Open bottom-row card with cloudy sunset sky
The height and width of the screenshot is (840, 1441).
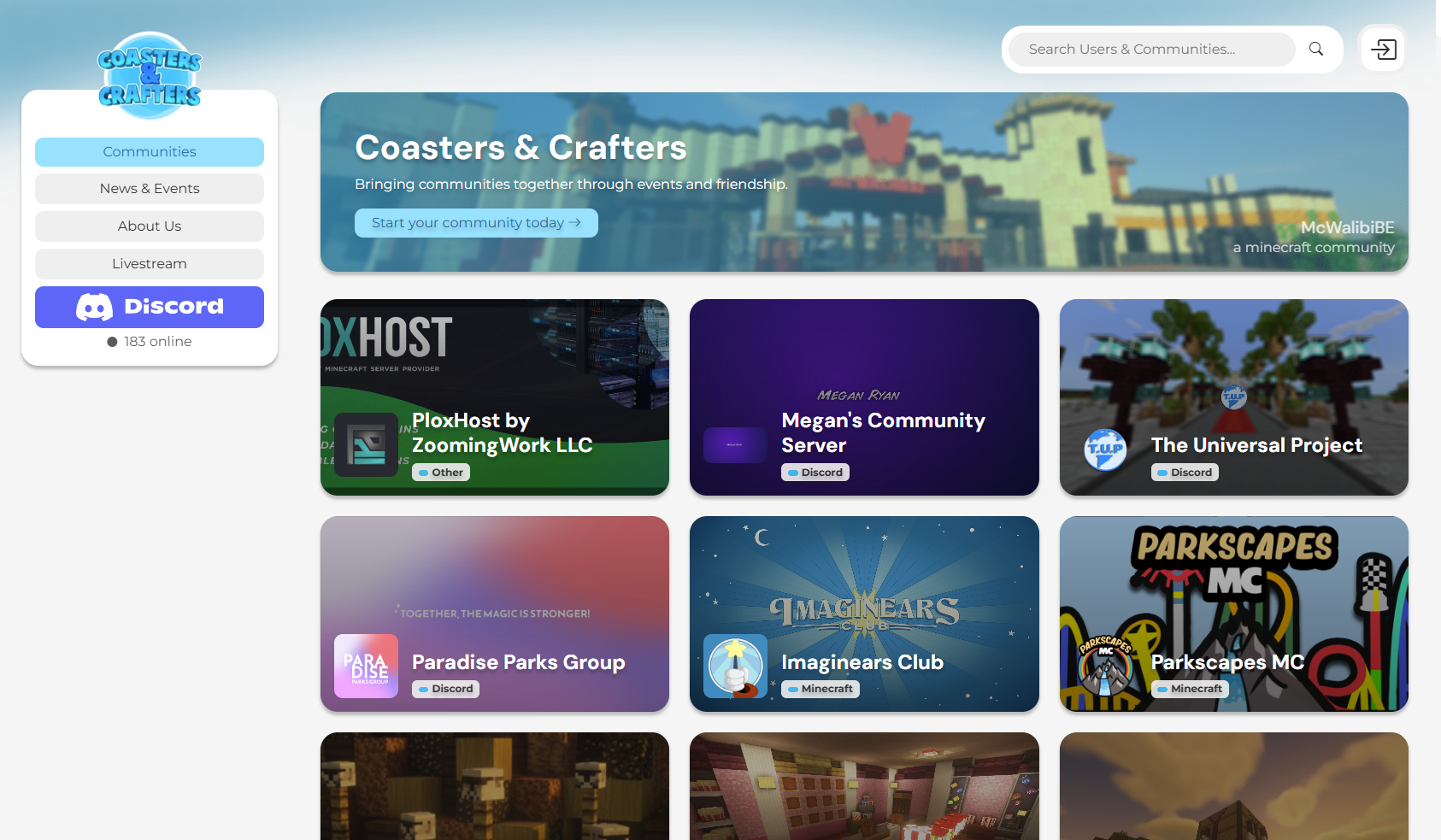1234,786
